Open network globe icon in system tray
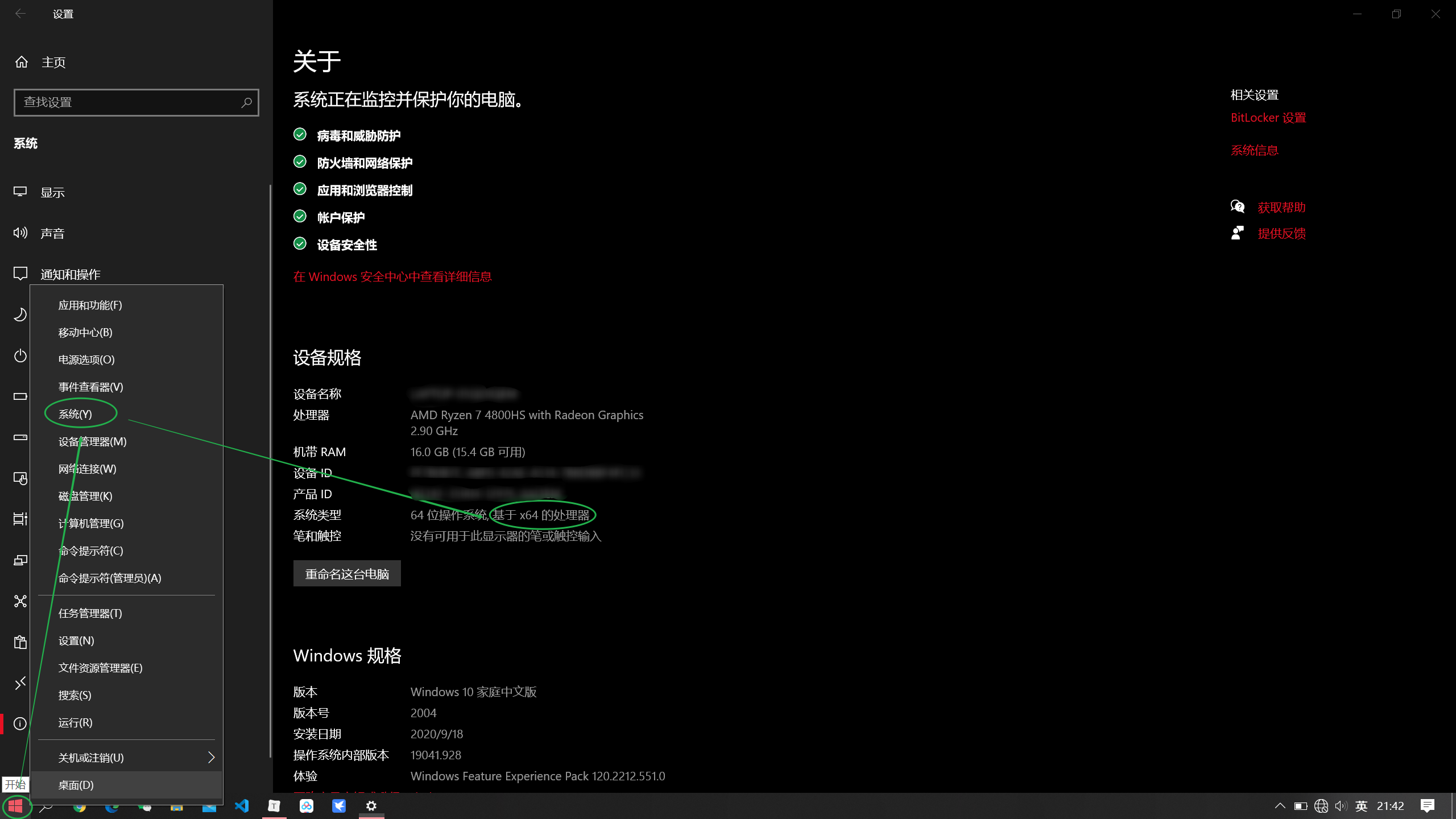 coord(1321,806)
